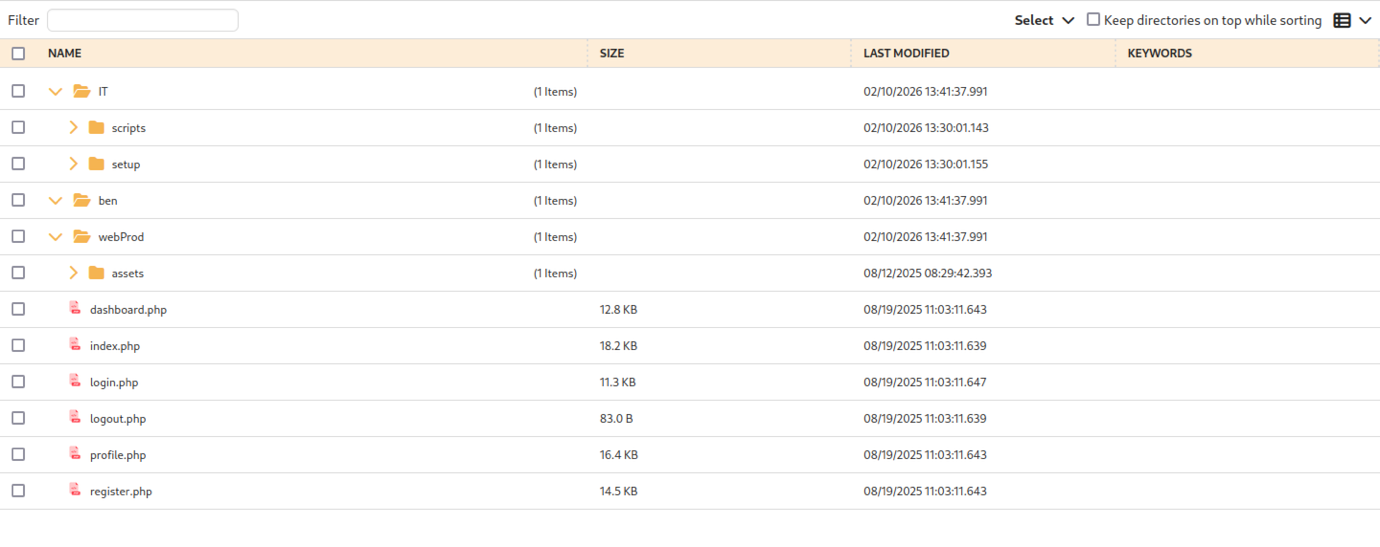The height and width of the screenshot is (547, 1380).
Task: Click the assets folder icon
Action: coord(96,273)
